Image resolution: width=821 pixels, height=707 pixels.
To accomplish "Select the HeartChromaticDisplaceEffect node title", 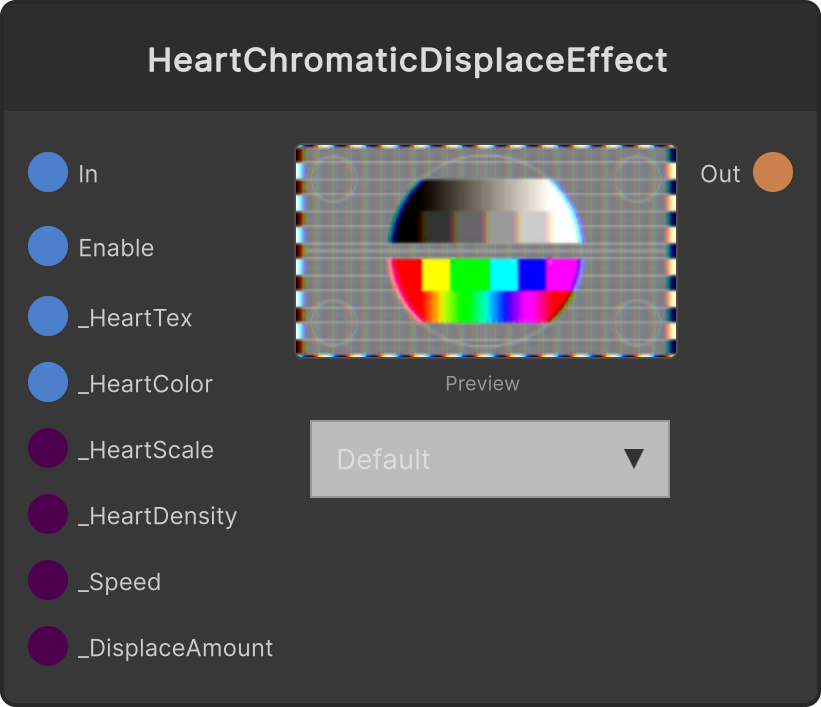I will click(407, 60).
